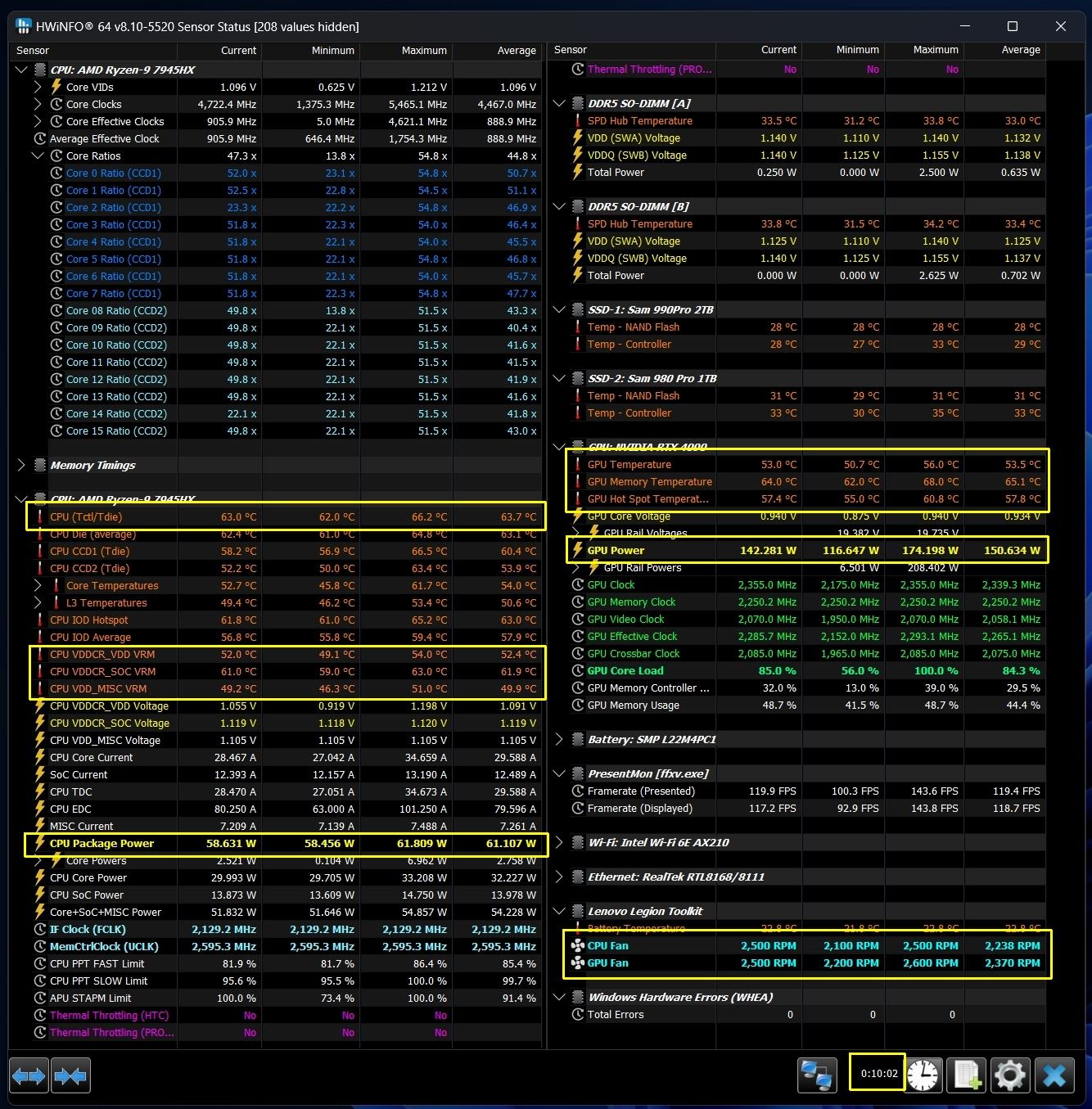Close sensors with blue X icon
The width and height of the screenshot is (1092, 1109).
1054,1075
